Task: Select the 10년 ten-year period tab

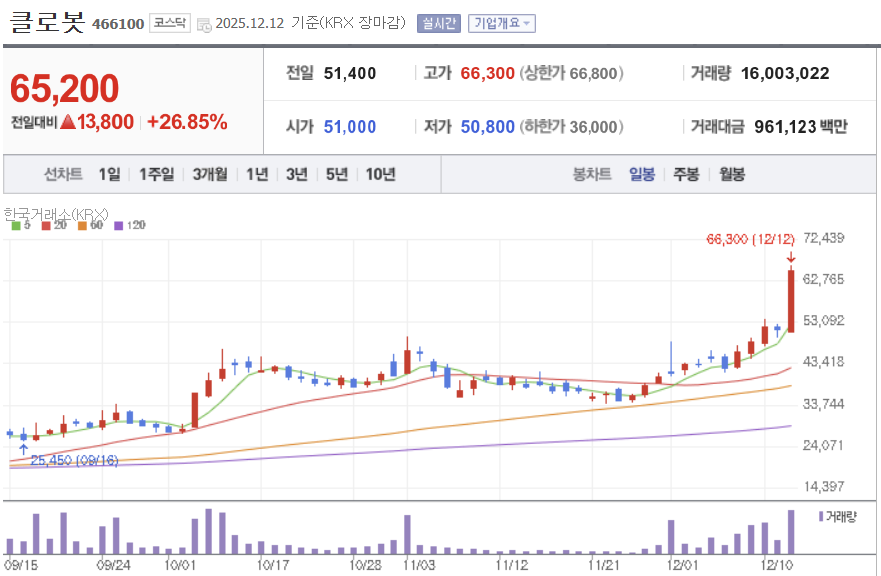Action: click(x=381, y=173)
